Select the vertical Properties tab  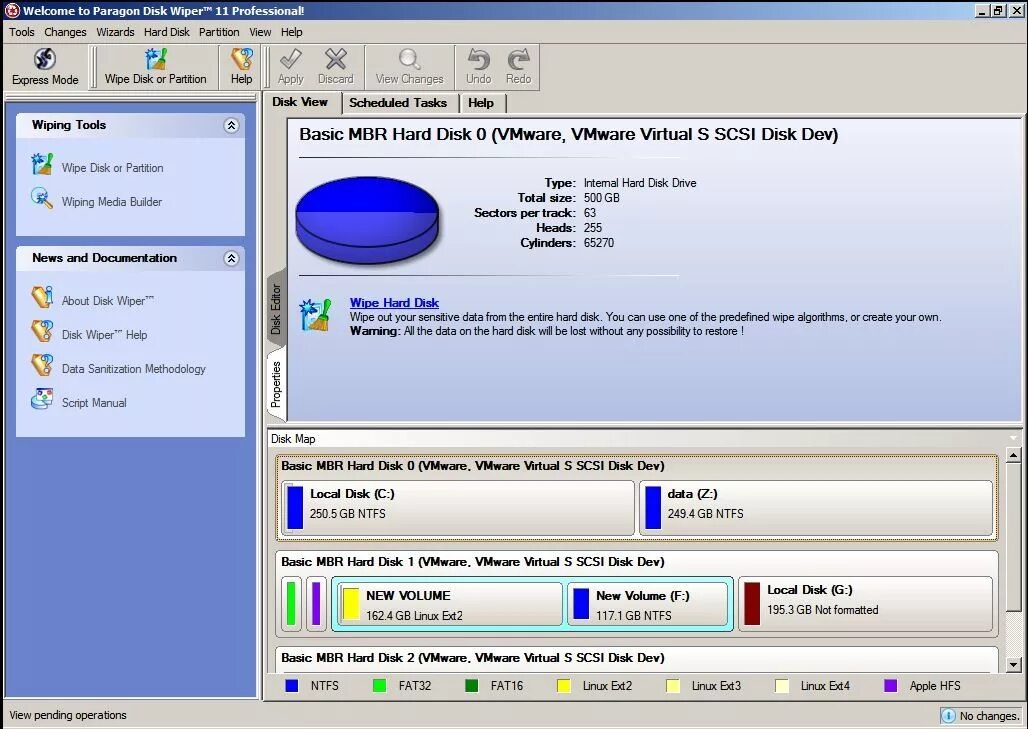[x=276, y=385]
